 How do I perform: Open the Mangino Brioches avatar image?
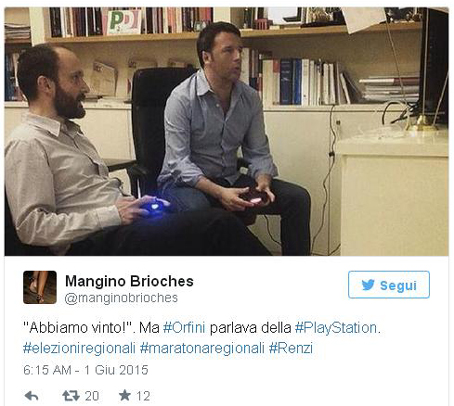40,287
